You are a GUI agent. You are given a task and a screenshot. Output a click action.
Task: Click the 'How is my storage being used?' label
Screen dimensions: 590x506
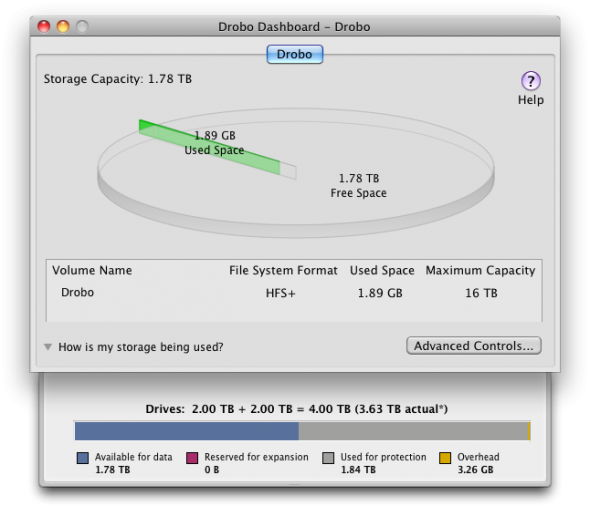[x=141, y=346]
